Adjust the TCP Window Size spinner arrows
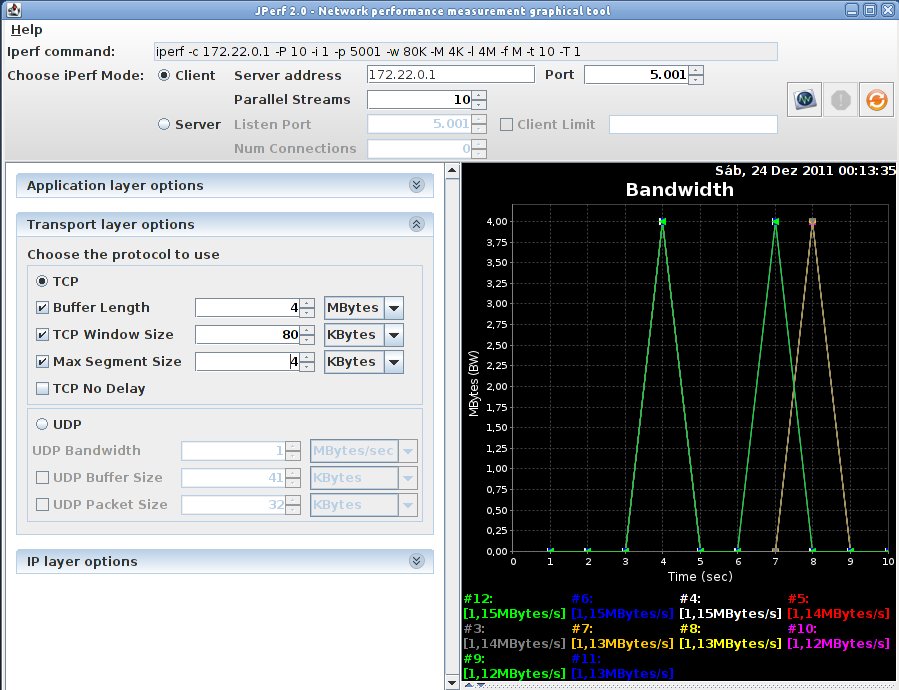The width and height of the screenshot is (899, 690). (x=307, y=335)
